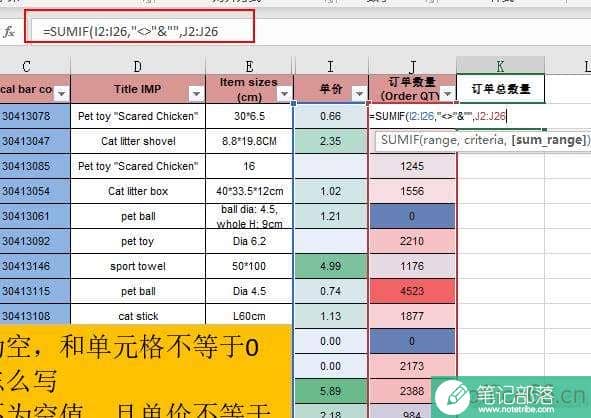The image size is (591, 418).
Task: Open the Title IMP filter dropdown
Action: (196, 93)
